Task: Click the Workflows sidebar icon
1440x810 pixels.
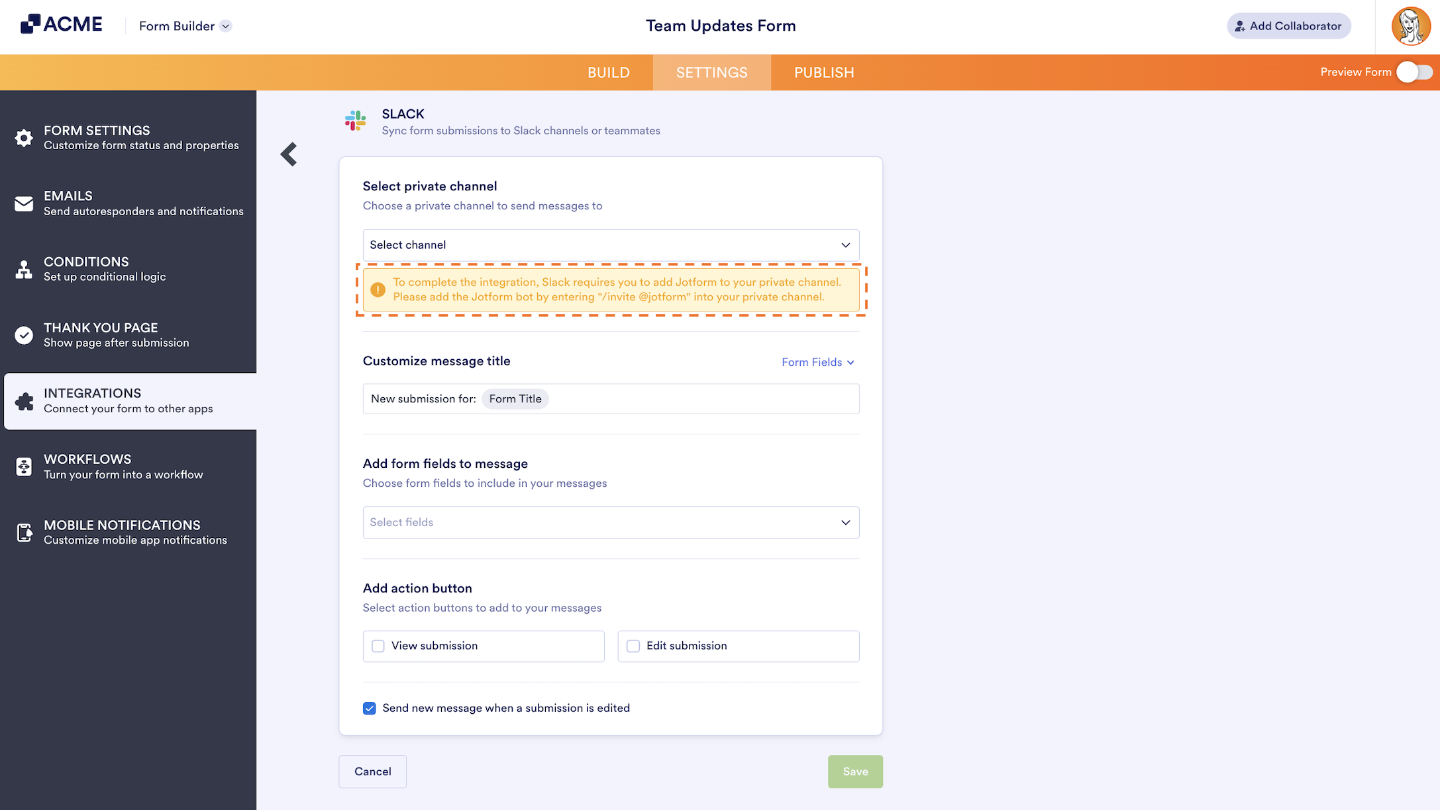Action: tap(24, 466)
